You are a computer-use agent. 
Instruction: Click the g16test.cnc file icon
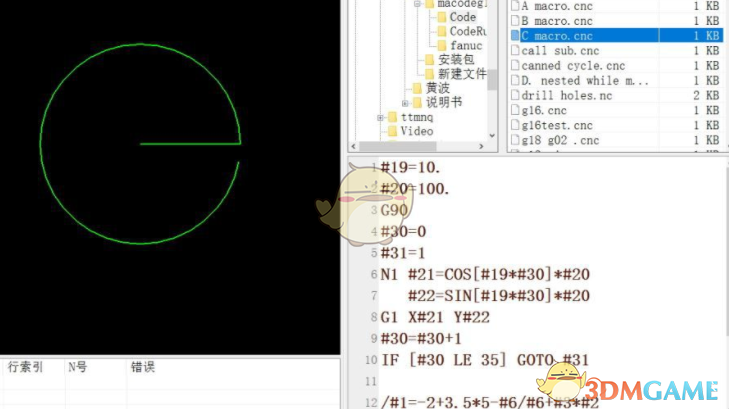point(515,125)
